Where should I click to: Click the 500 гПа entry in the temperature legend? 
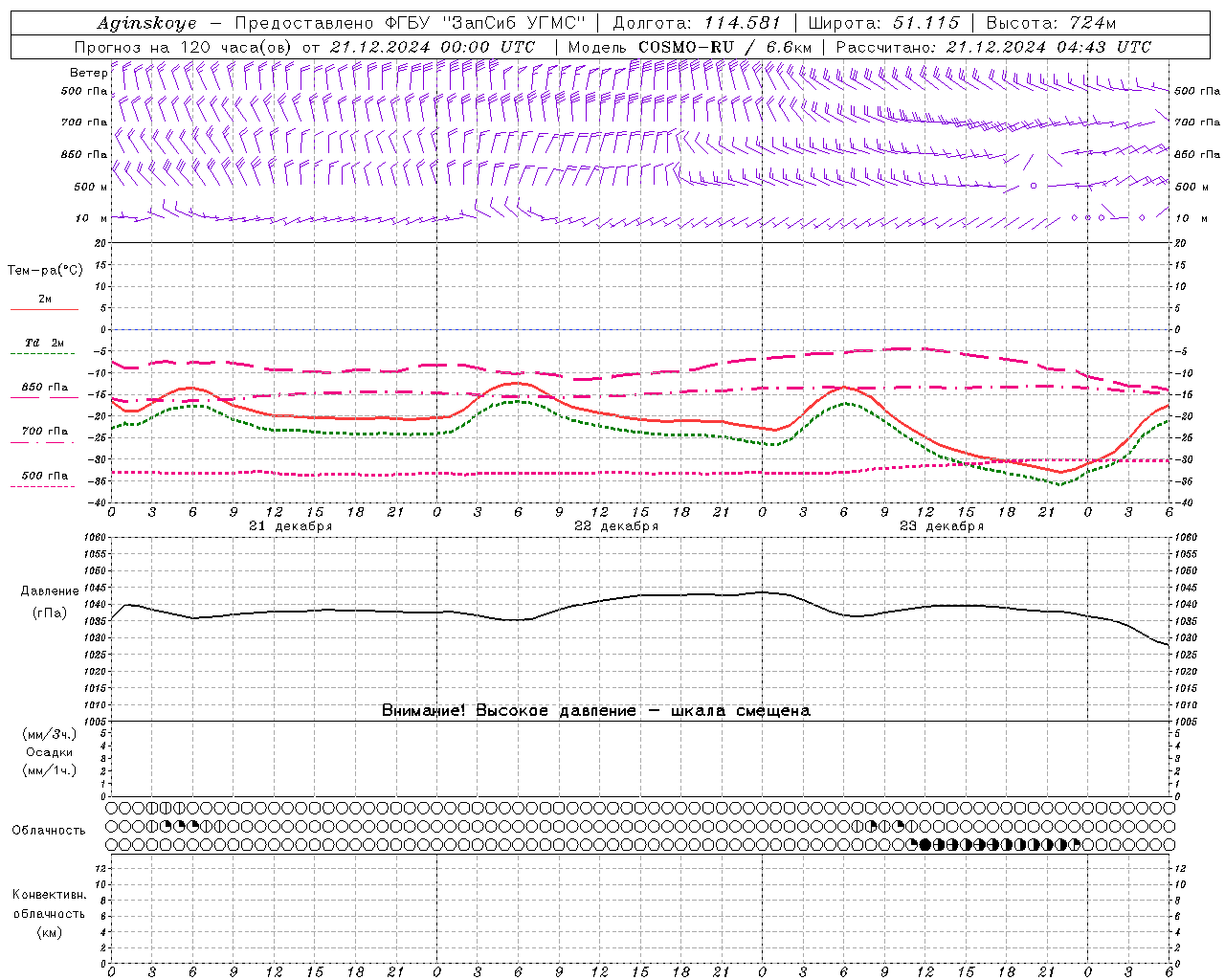point(45,476)
